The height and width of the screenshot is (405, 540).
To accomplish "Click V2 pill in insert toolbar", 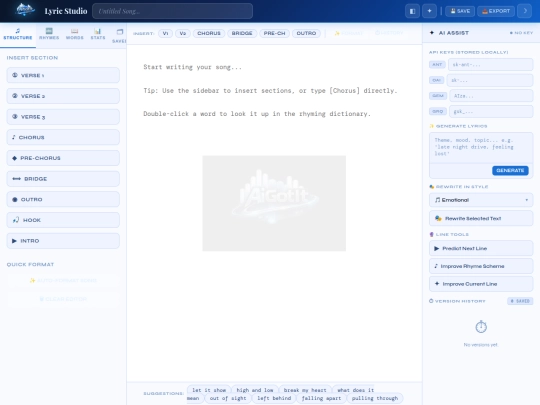I will (x=183, y=33).
